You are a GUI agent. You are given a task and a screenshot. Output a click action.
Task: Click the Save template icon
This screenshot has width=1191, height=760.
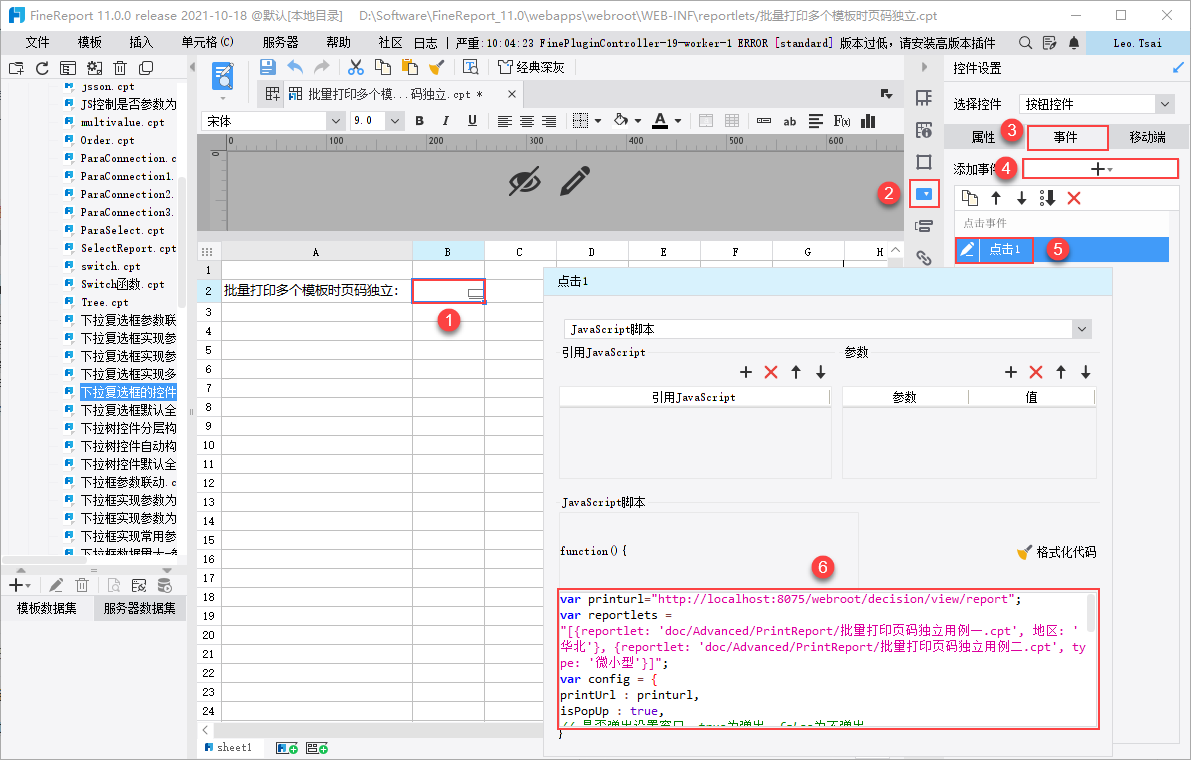click(x=267, y=67)
